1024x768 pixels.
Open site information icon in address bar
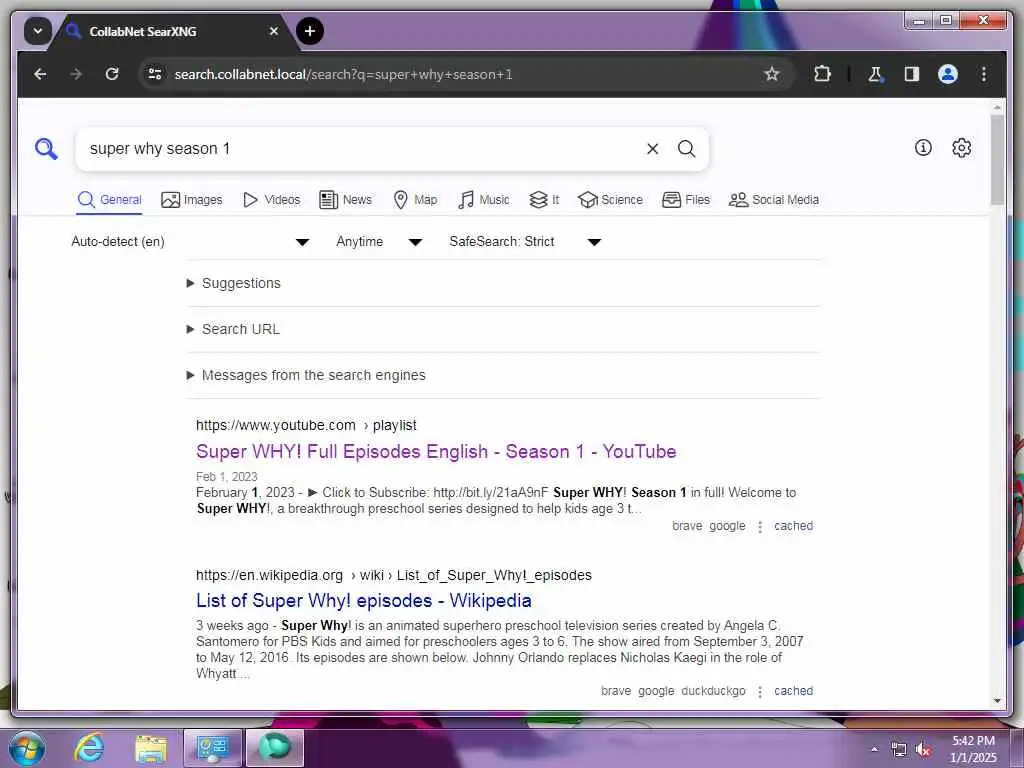[155, 74]
